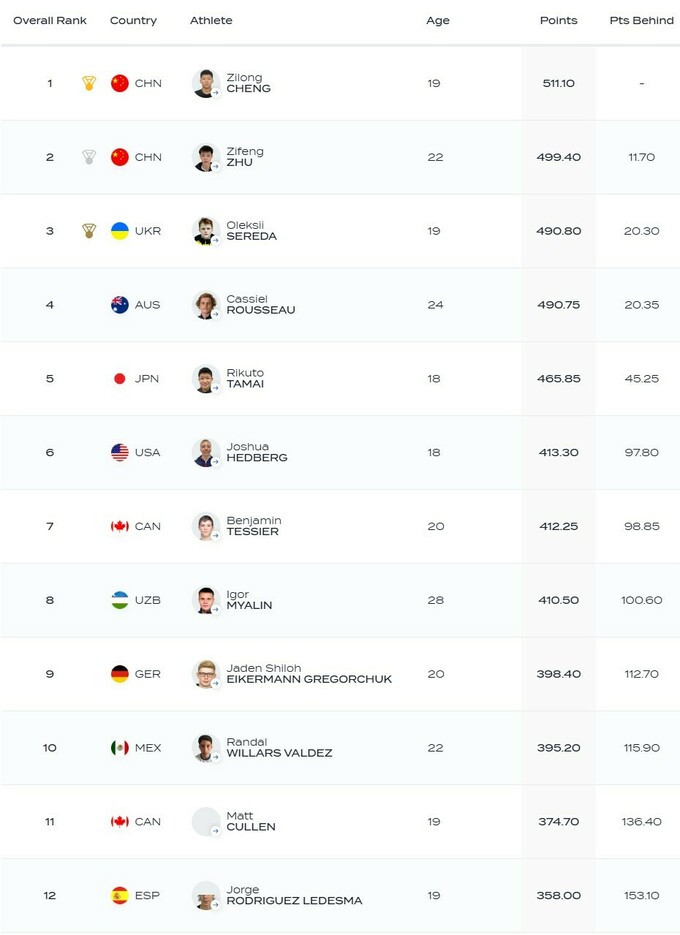Click the bronze medal icon for Oleksii Sereda
This screenshot has height=935, width=680.
(x=89, y=231)
